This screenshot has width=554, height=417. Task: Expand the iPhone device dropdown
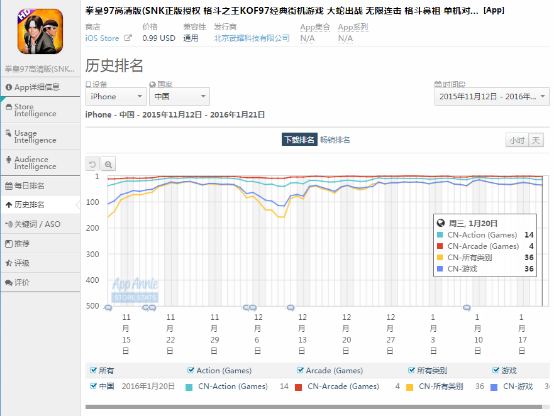[116, 96]
